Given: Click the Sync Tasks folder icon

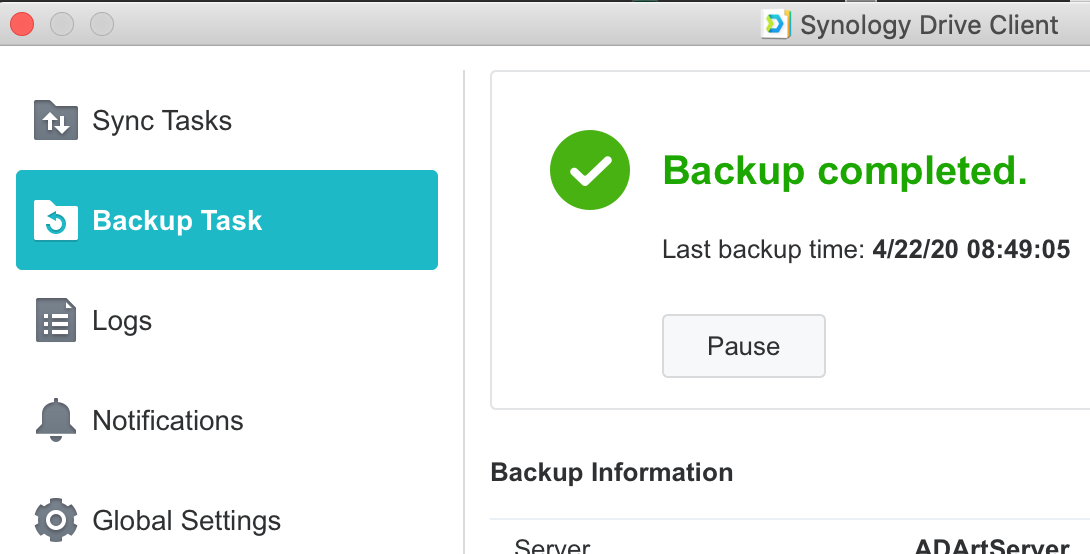Looking at the screenshot, I should click(56, 120).
